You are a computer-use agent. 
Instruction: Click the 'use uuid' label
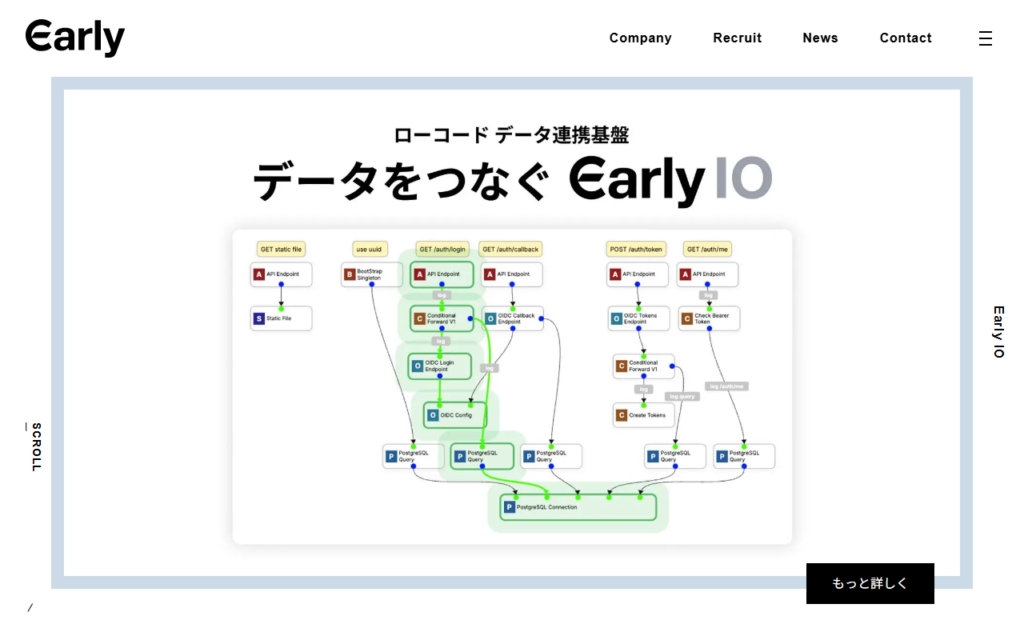pyautogui.click(x=369, y=249)
